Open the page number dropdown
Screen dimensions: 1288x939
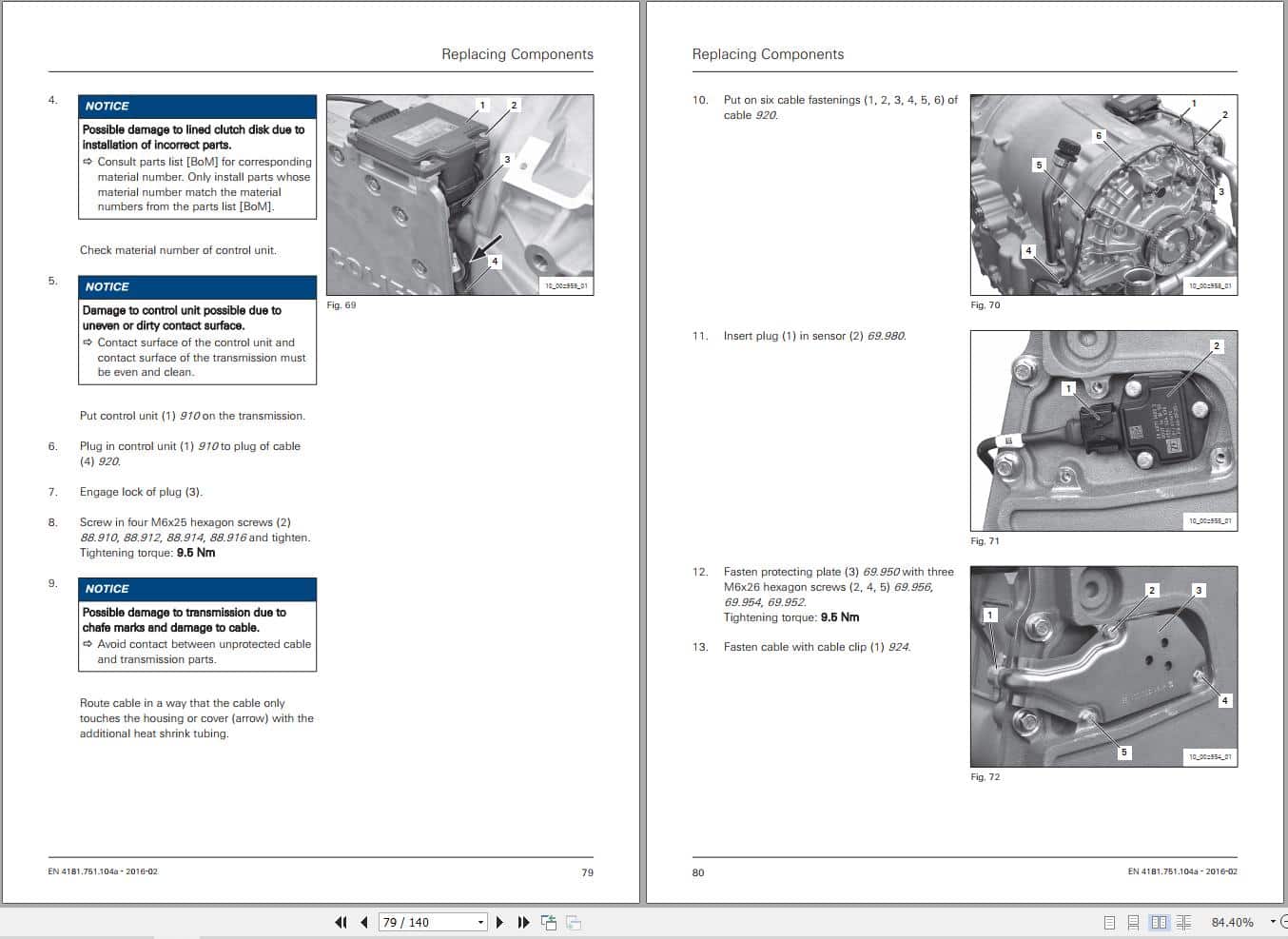tap(481, 922)
